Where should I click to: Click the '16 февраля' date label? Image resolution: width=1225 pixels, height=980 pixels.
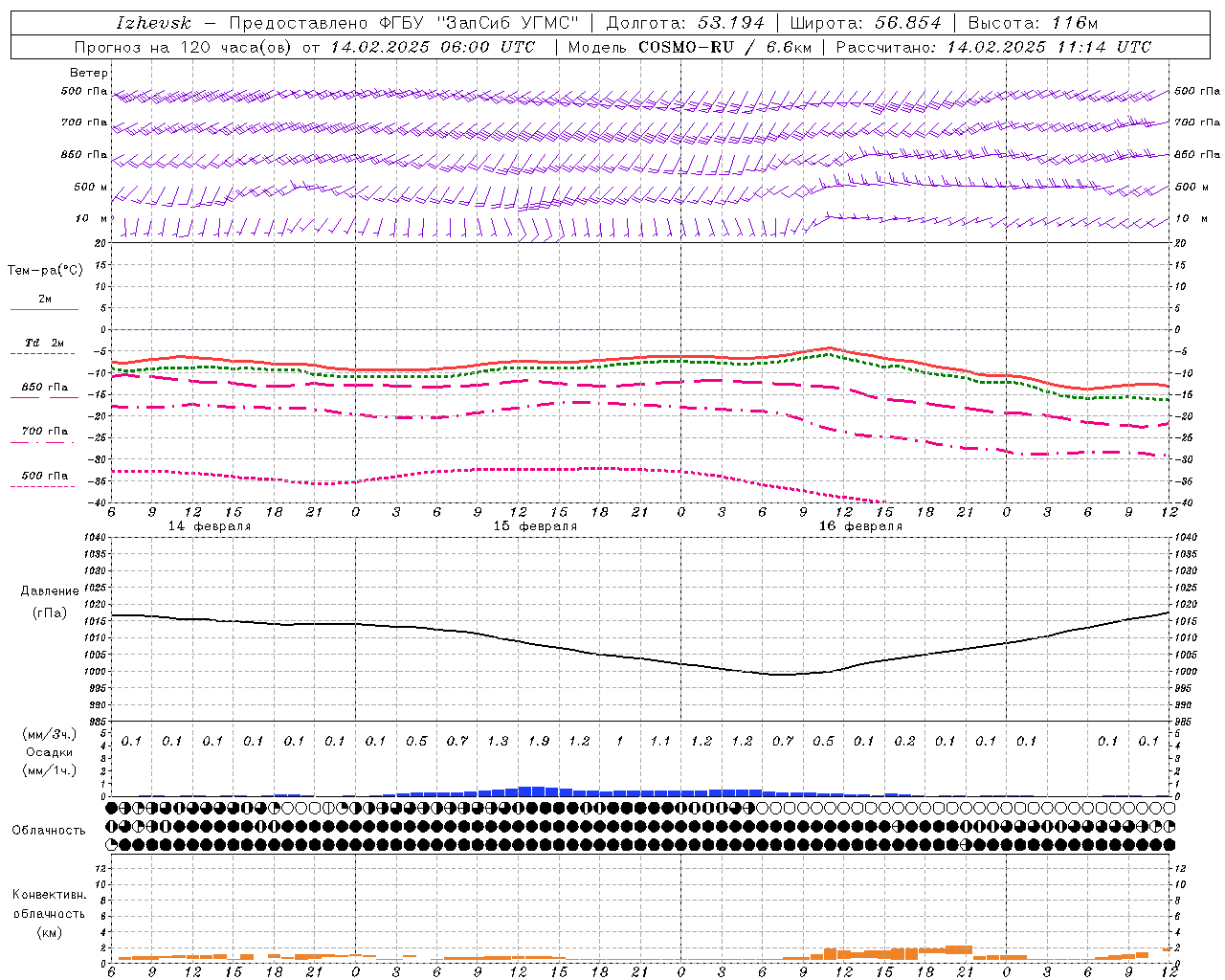point(860,525)
